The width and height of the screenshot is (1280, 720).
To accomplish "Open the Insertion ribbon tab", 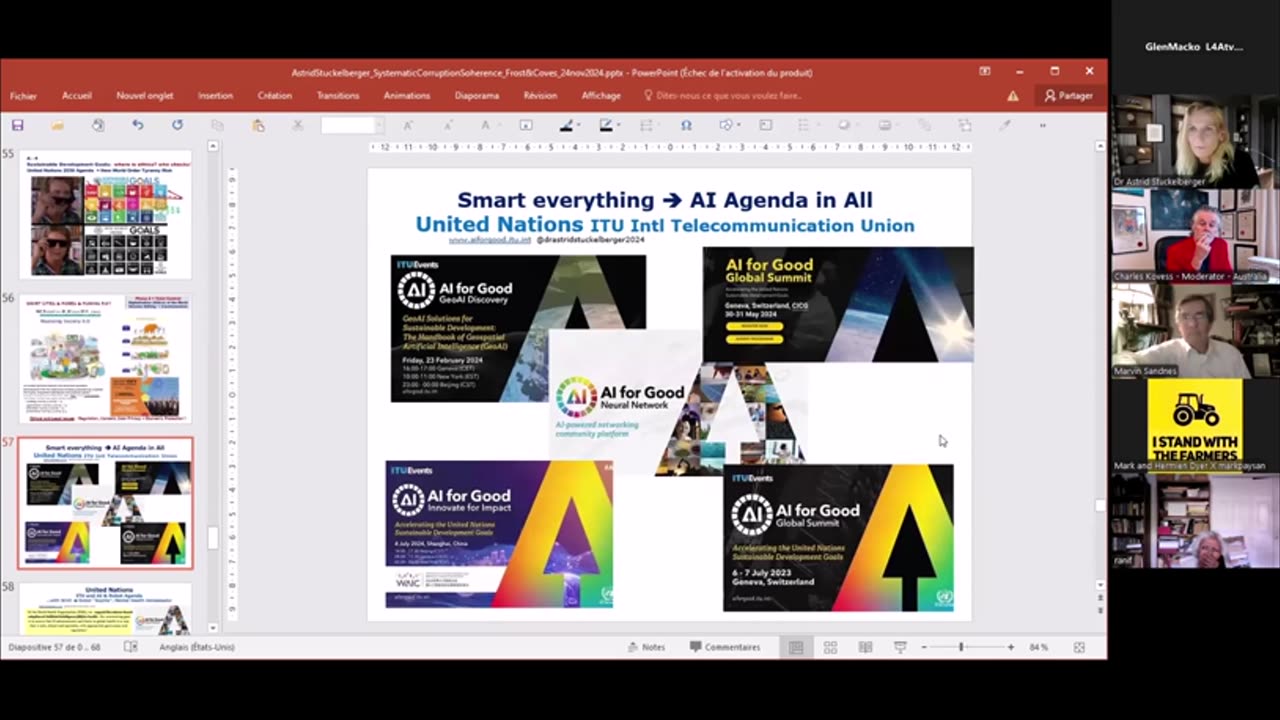I will pyautogui.click(x=215, y=96).
